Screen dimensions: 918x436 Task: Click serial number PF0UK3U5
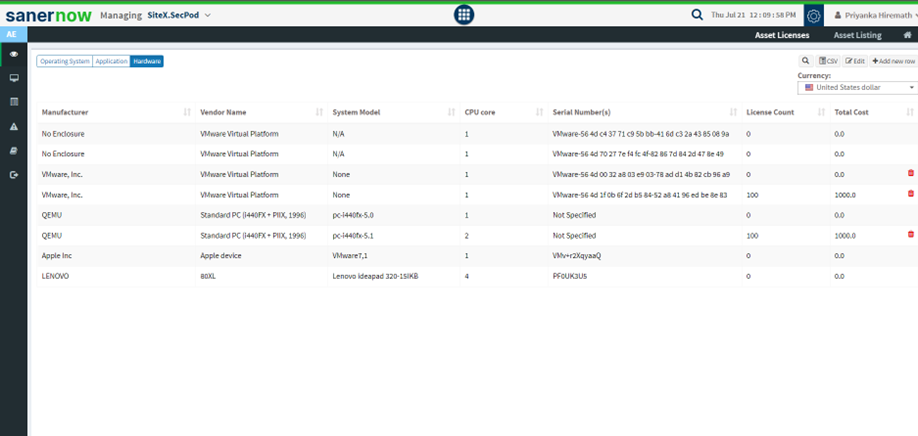pyautogui.click(x=570, y=276)
